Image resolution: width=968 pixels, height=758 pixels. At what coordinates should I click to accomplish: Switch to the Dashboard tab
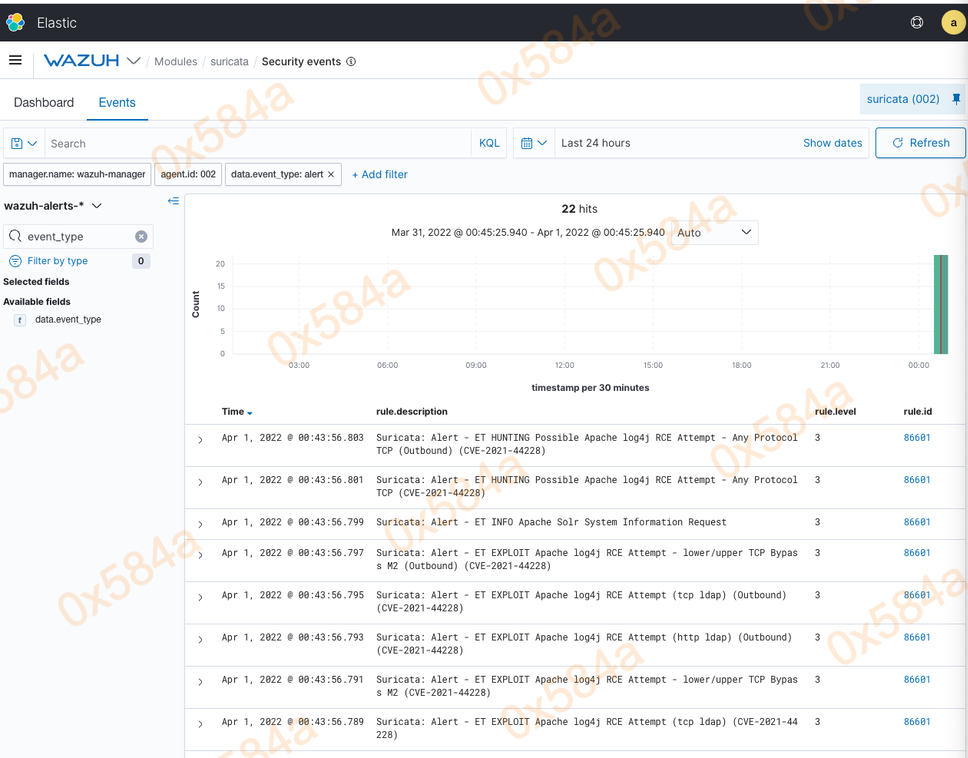click(44, 102)
